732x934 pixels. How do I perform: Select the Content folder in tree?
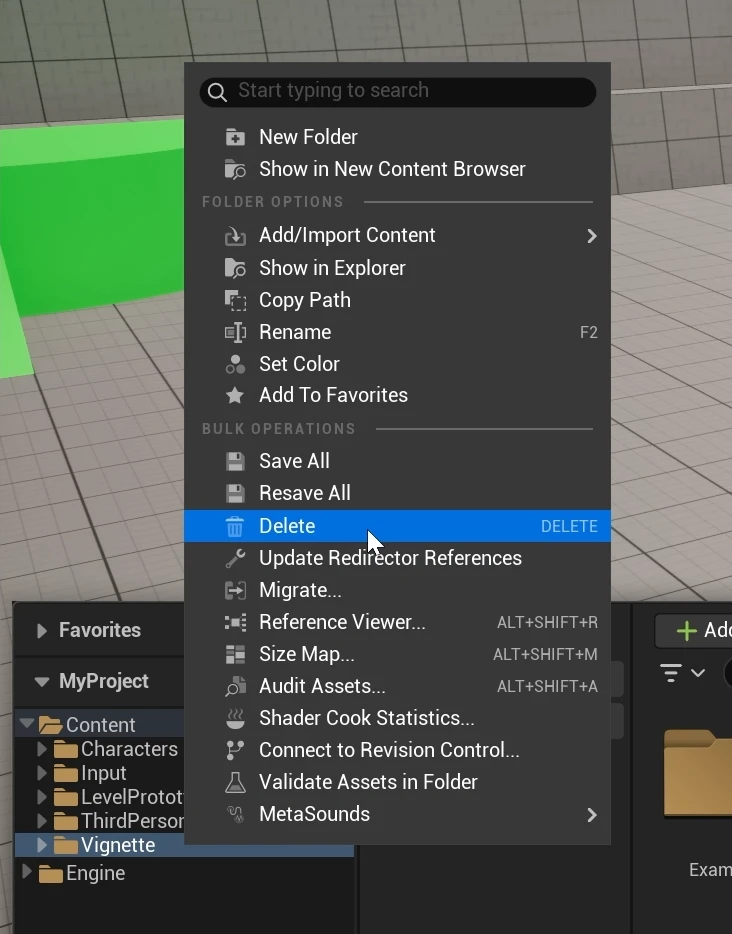[x=100, y=725]
